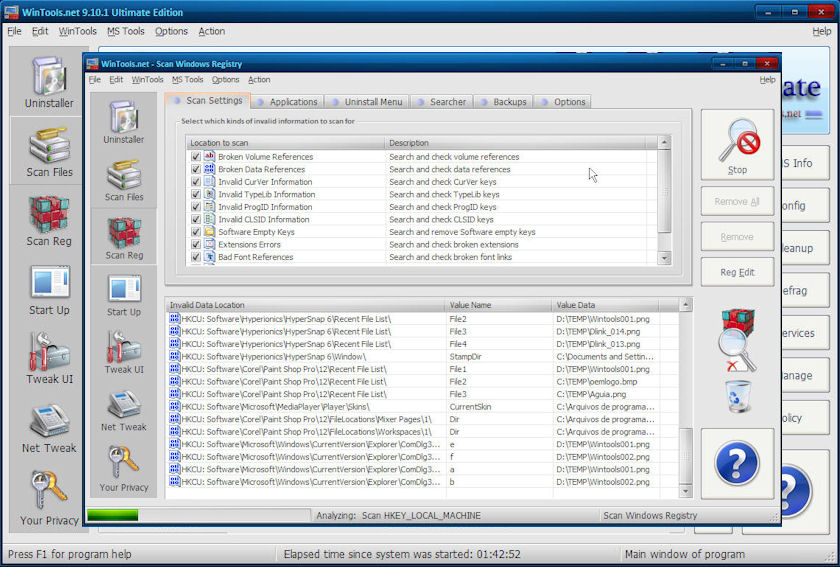Select the Workspaces\1\ Dir row
Image resolution: width=840 pixels, height=567 pixels.
click(423, 431)
